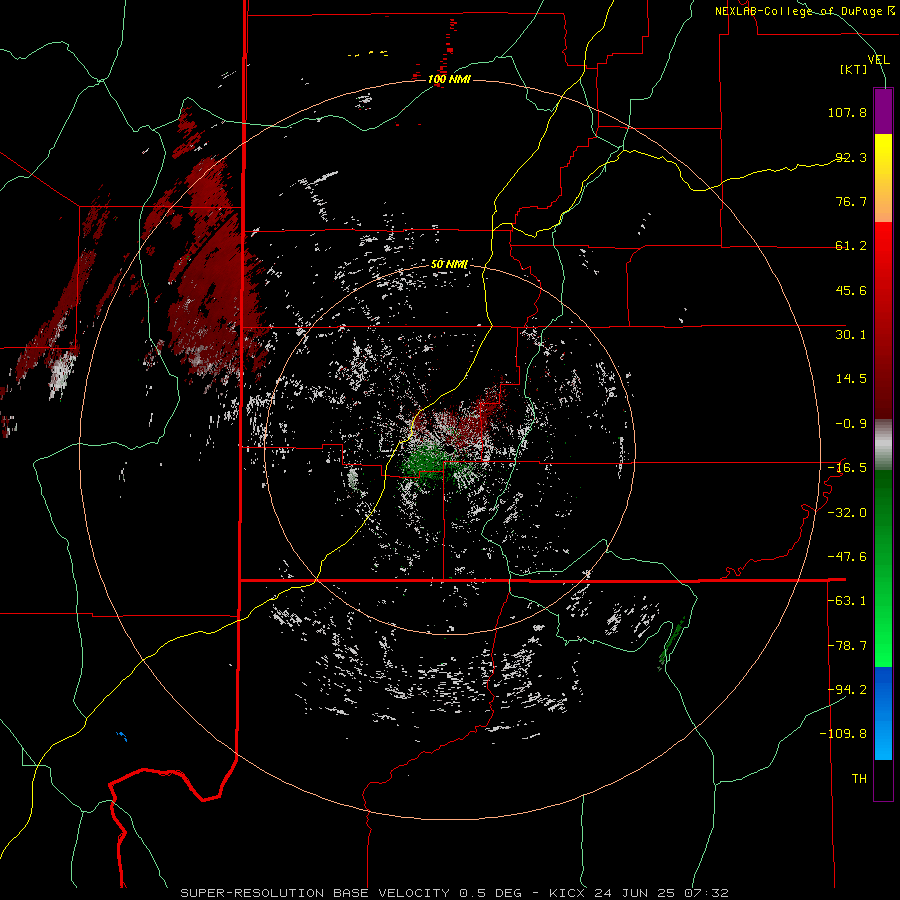Click the 100 NMI range ring label

449,79
